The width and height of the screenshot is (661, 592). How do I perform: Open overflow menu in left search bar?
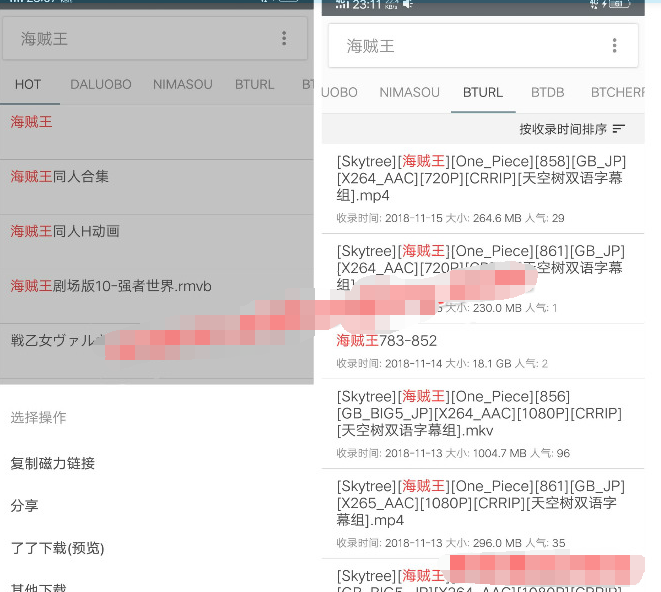[x=284, y=38]
